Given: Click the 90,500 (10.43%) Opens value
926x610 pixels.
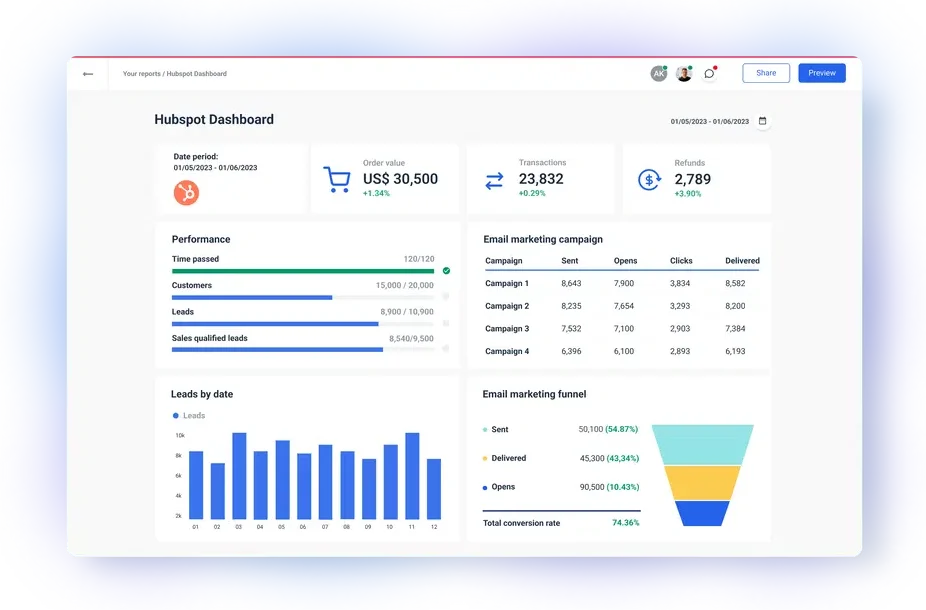Looking at the screenshot, I should click(x=609, y=487).
